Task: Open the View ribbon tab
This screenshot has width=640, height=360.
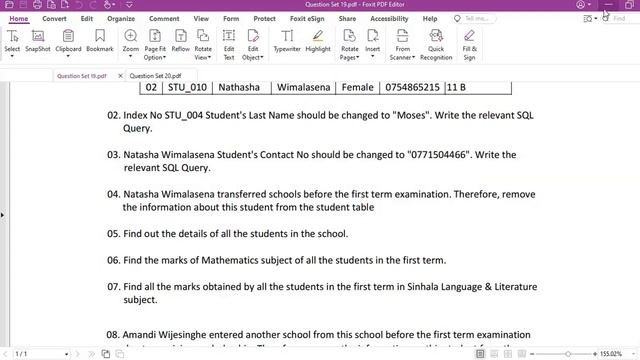Action: coord(201,19)
